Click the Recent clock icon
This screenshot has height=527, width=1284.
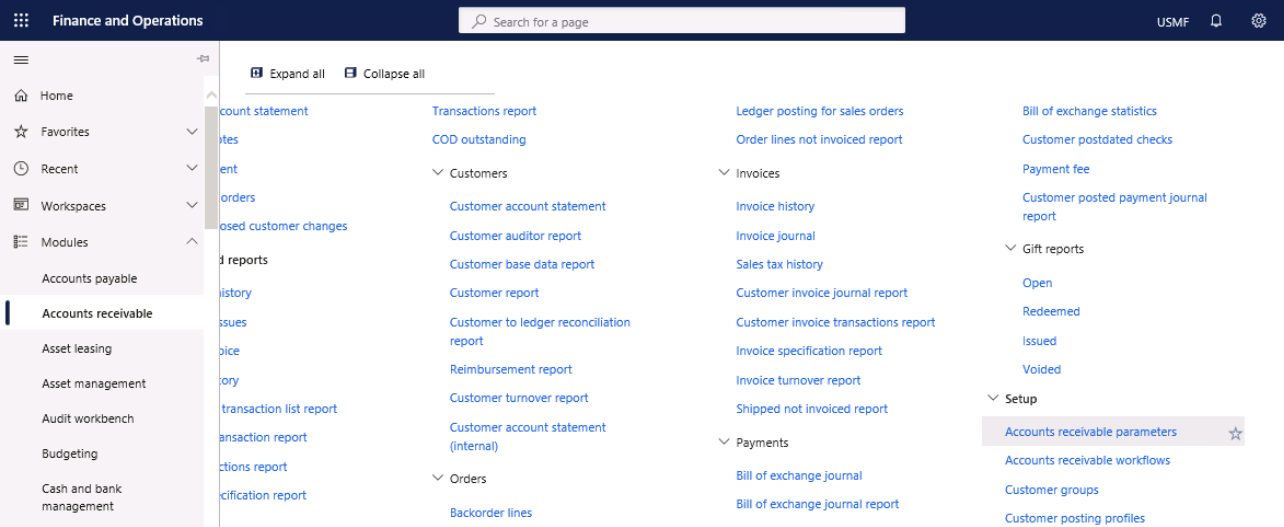(x=20, y=169)
